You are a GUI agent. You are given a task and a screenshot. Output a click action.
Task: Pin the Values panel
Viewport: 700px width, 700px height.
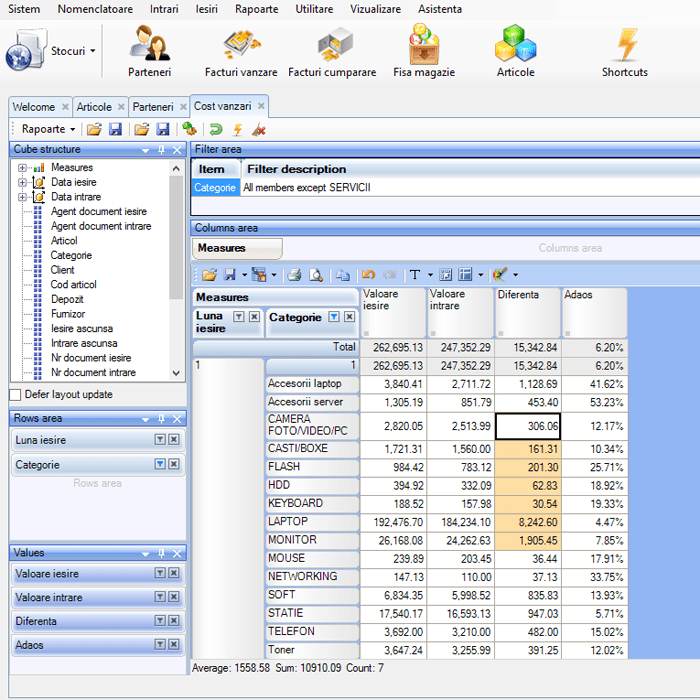[x=162, y=554]
